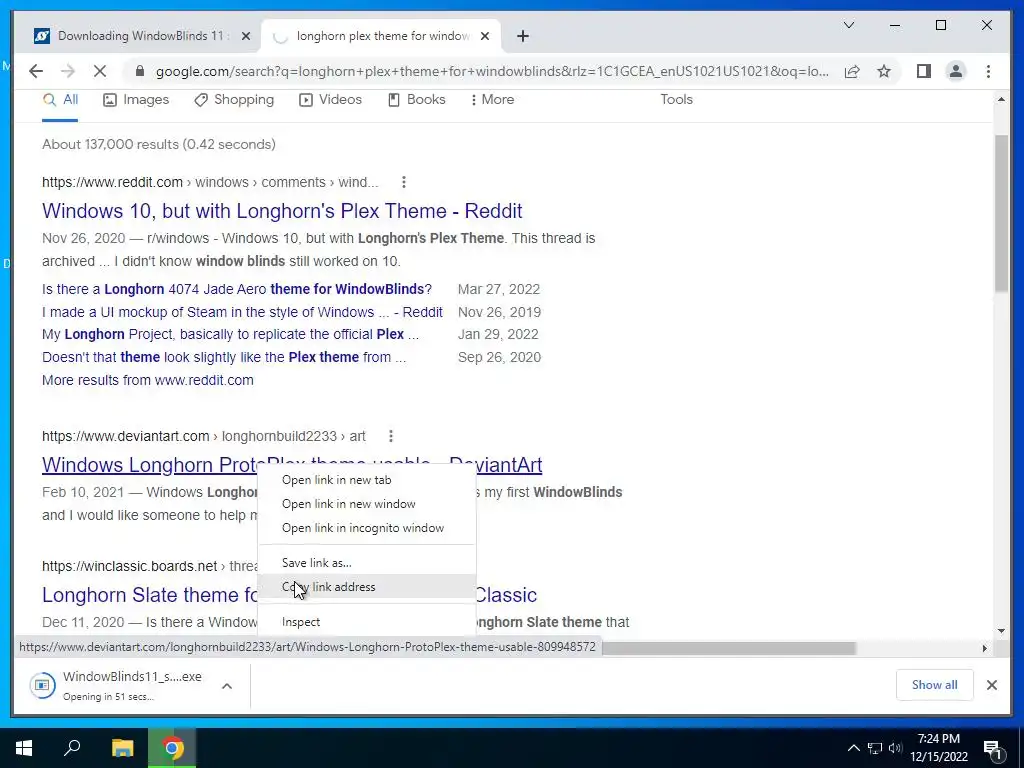Image resolution: width=1024 pixels, height=768 pixels.
Task: Open the My Longhorn Project sublink
Action: 231,334
